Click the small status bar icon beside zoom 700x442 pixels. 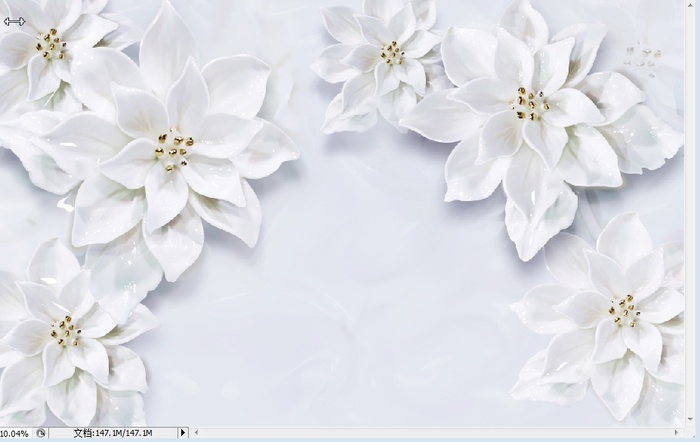tap(41, 433)
